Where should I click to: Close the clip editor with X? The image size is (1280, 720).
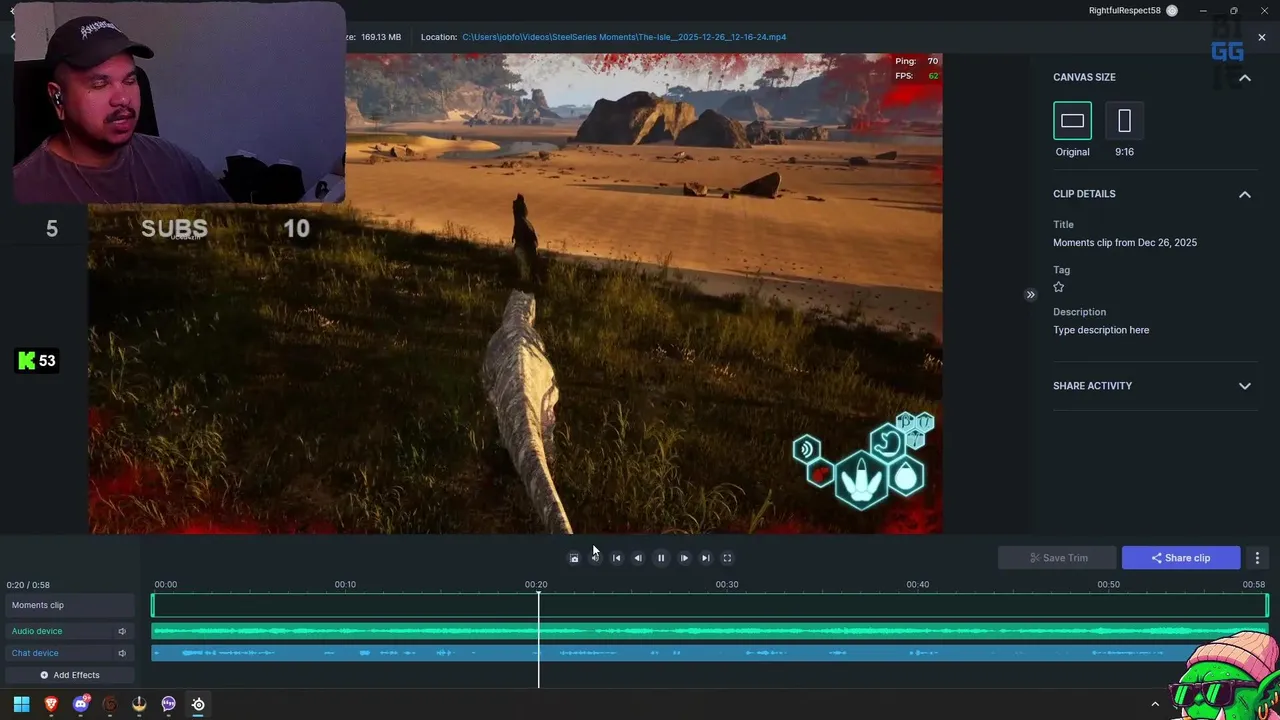[x=1262, y=37]
